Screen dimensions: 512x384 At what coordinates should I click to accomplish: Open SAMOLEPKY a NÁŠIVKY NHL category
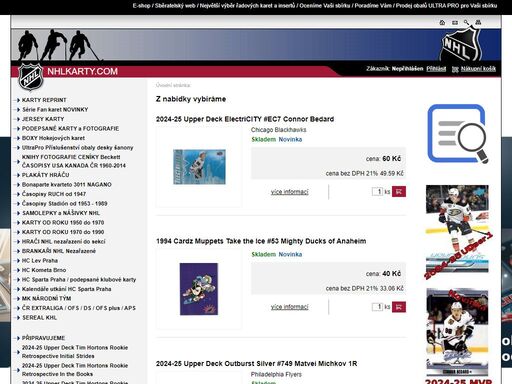click(61, 213)
